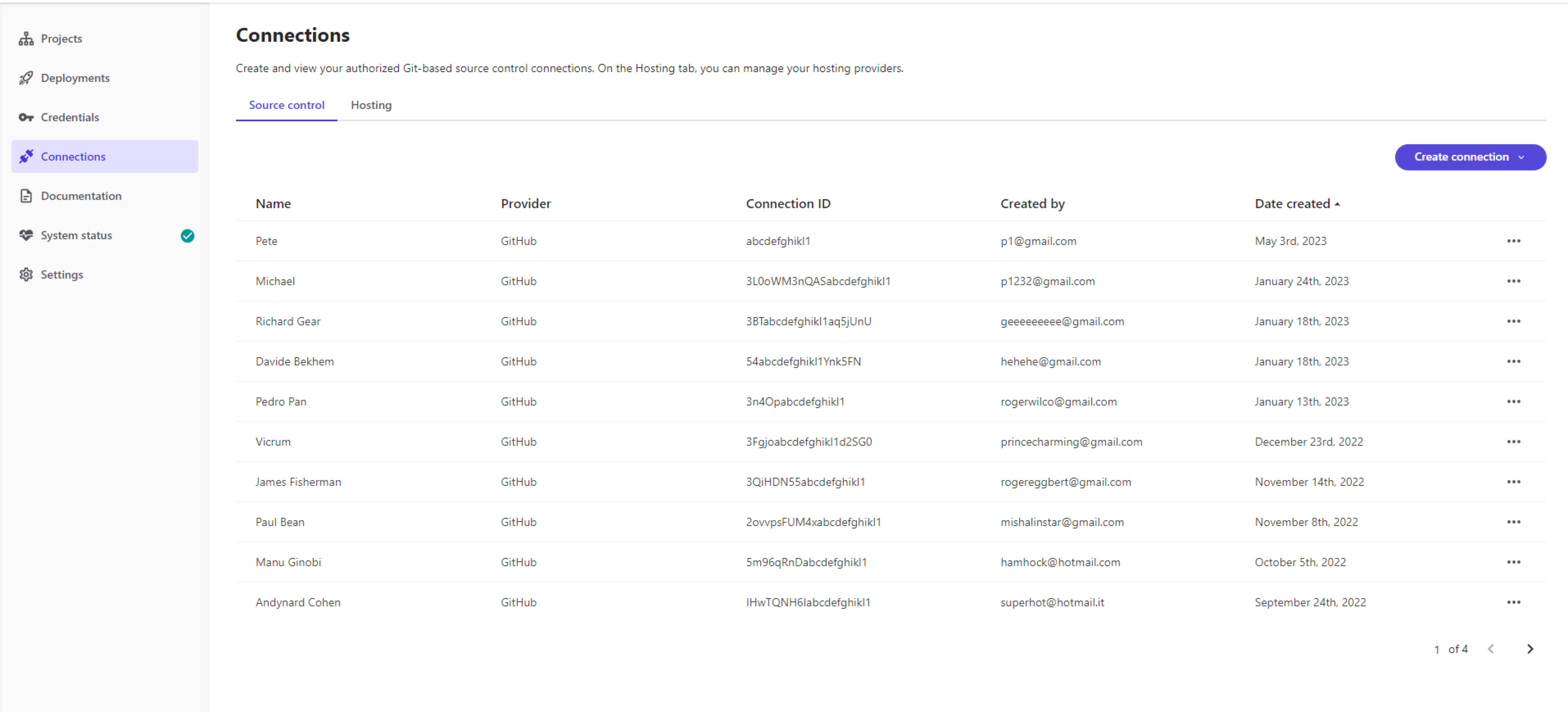Viewport: 1568px width, 712px height.
Task: Switch to the Source control tab
Action: point(287,105)
